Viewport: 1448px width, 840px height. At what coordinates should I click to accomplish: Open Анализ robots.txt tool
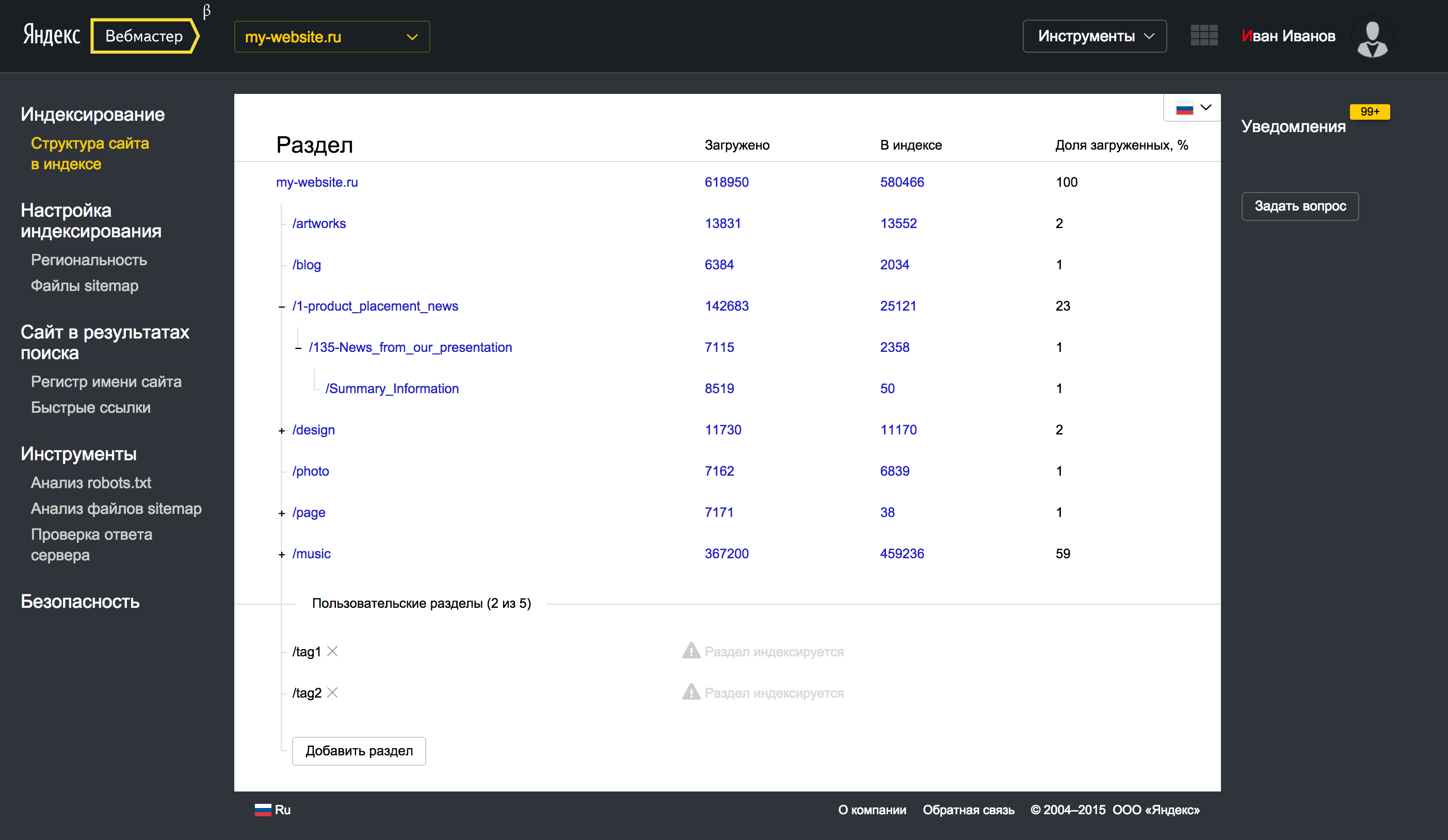91,482
